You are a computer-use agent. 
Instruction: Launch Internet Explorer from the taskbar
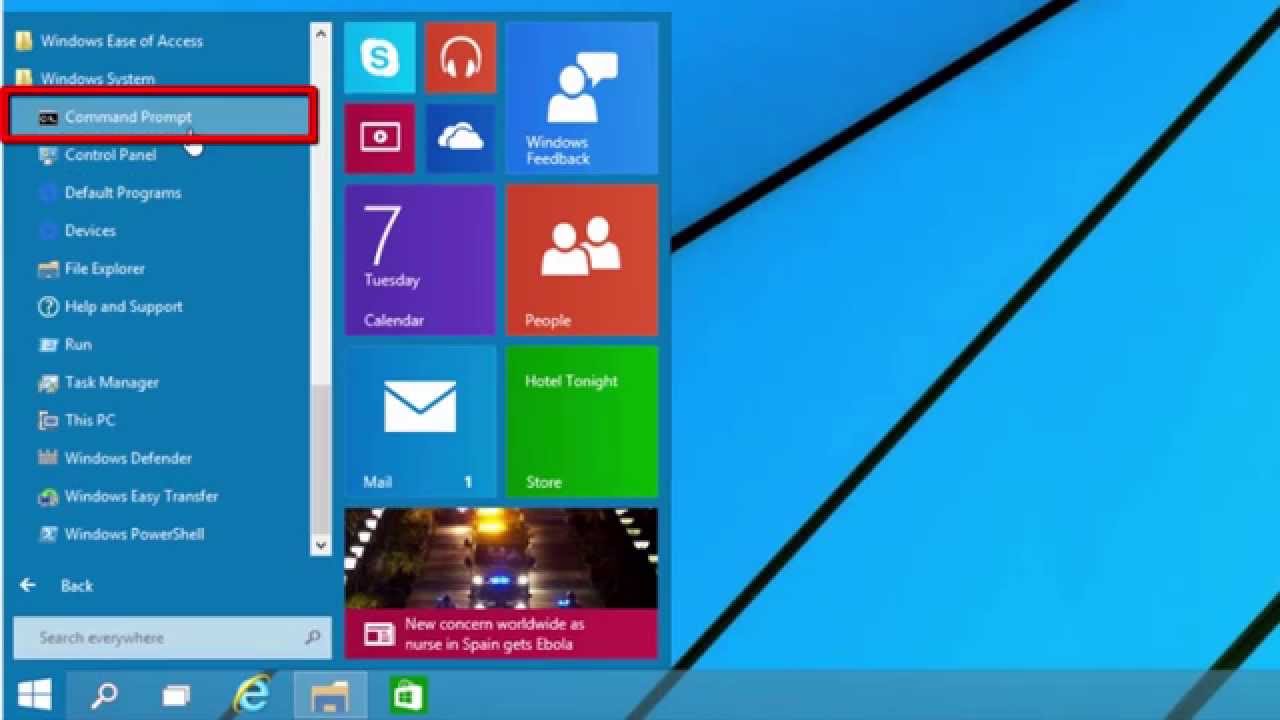252,695
